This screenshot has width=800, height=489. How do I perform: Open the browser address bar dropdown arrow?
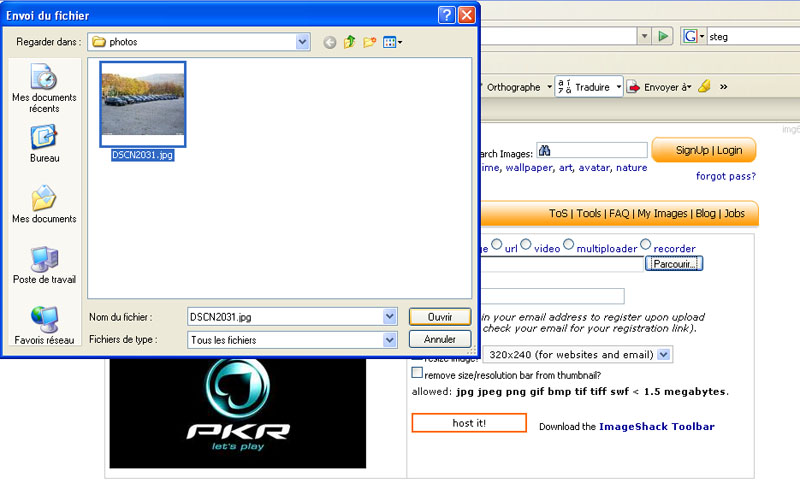click(x=644, y=36)
